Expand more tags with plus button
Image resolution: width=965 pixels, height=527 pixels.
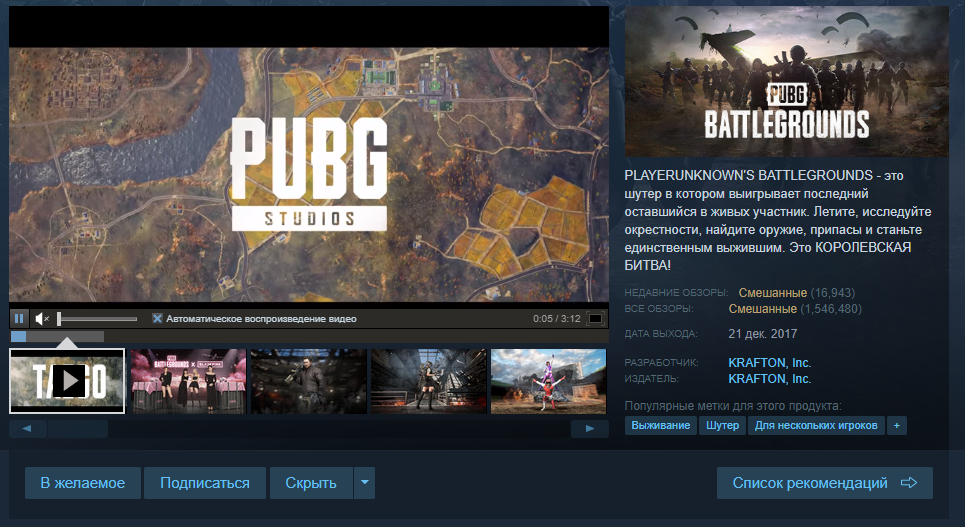coord(897,425)
